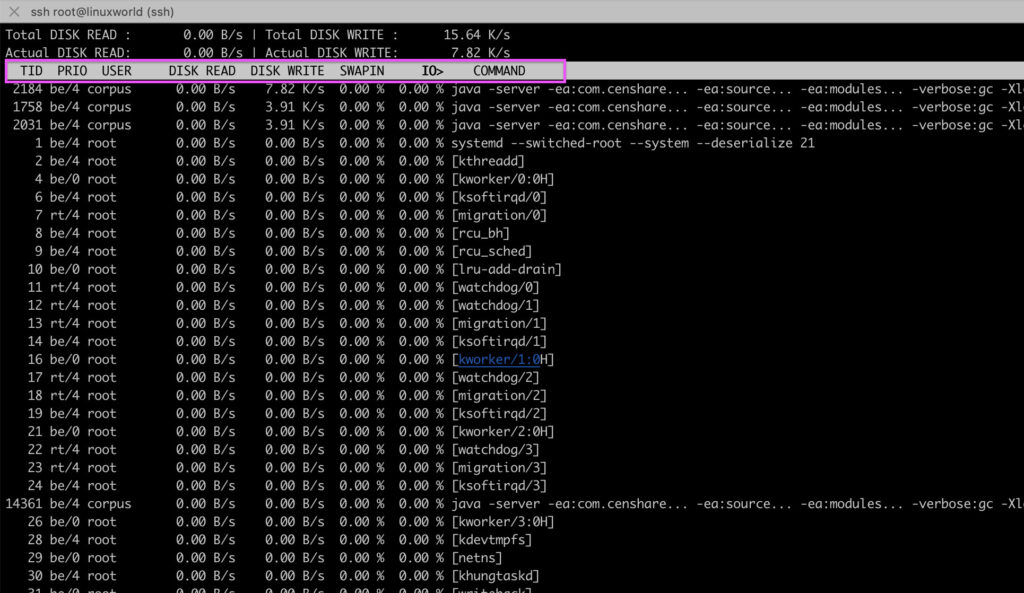Sort by the PRIO column header
Screen dimensions: 1024x593
[70, 70]
